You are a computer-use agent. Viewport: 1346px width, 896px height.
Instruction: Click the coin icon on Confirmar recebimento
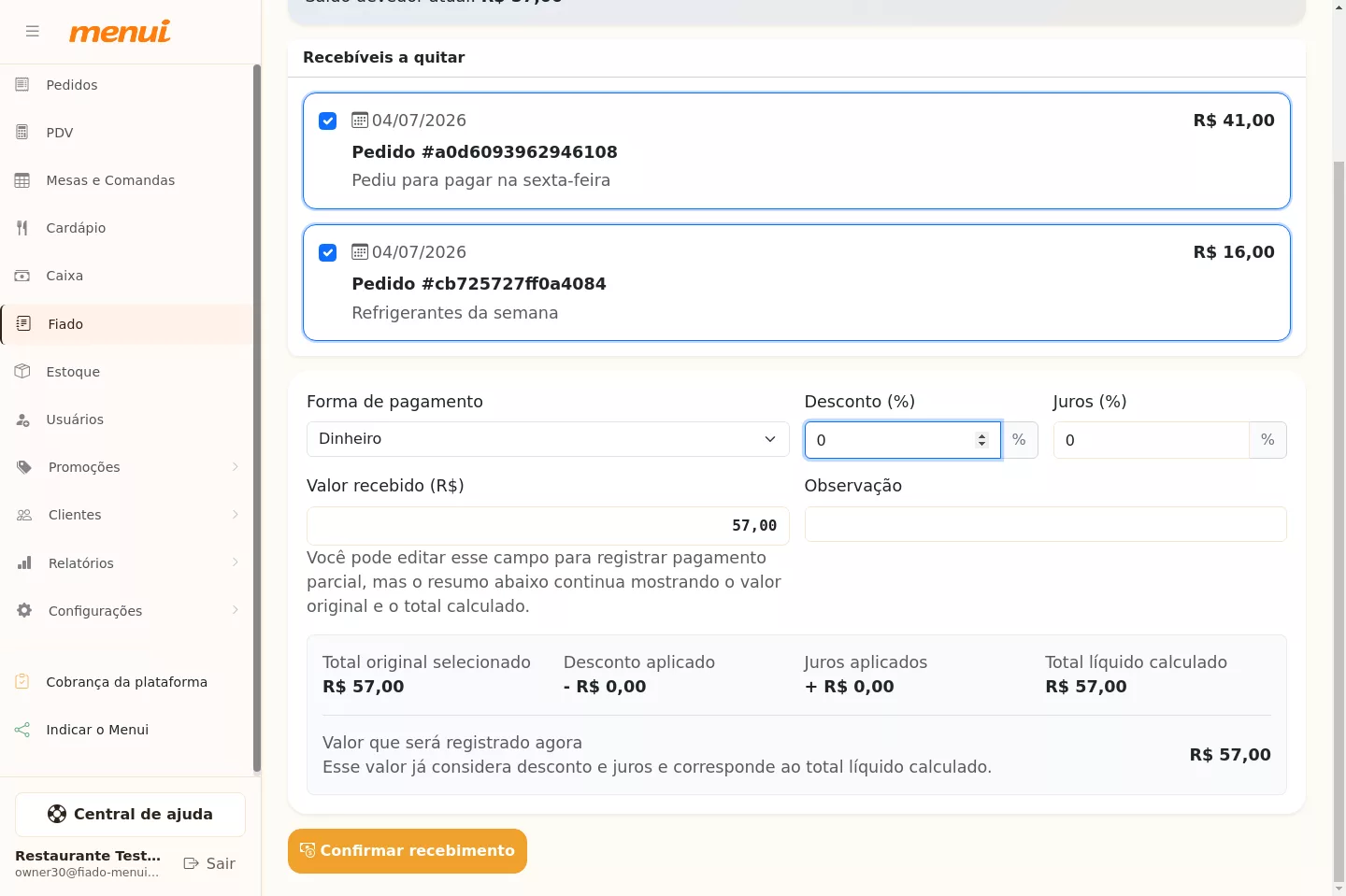tap(308, 850)
